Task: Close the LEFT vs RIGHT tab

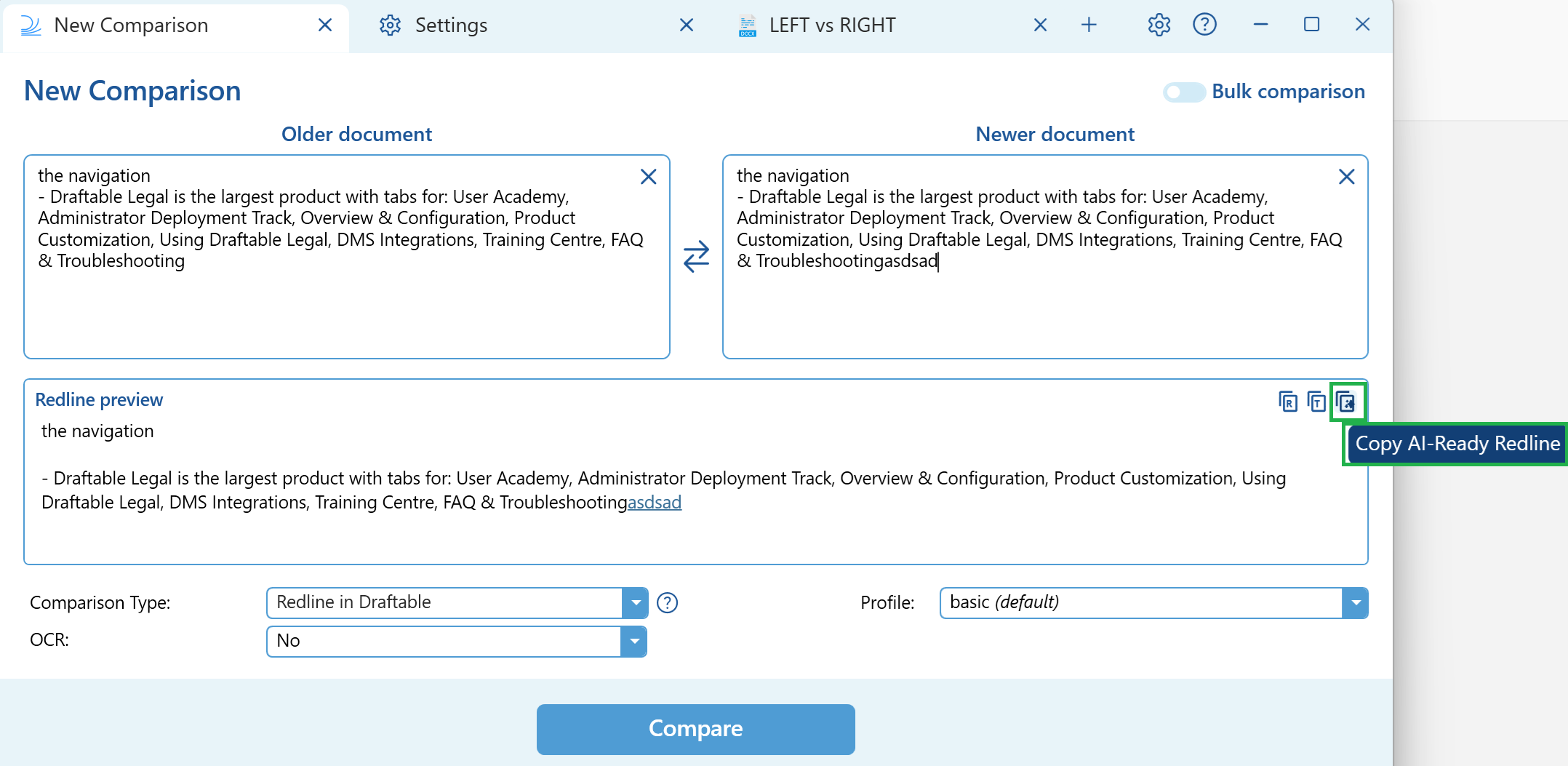Action: click(1040, 25)
